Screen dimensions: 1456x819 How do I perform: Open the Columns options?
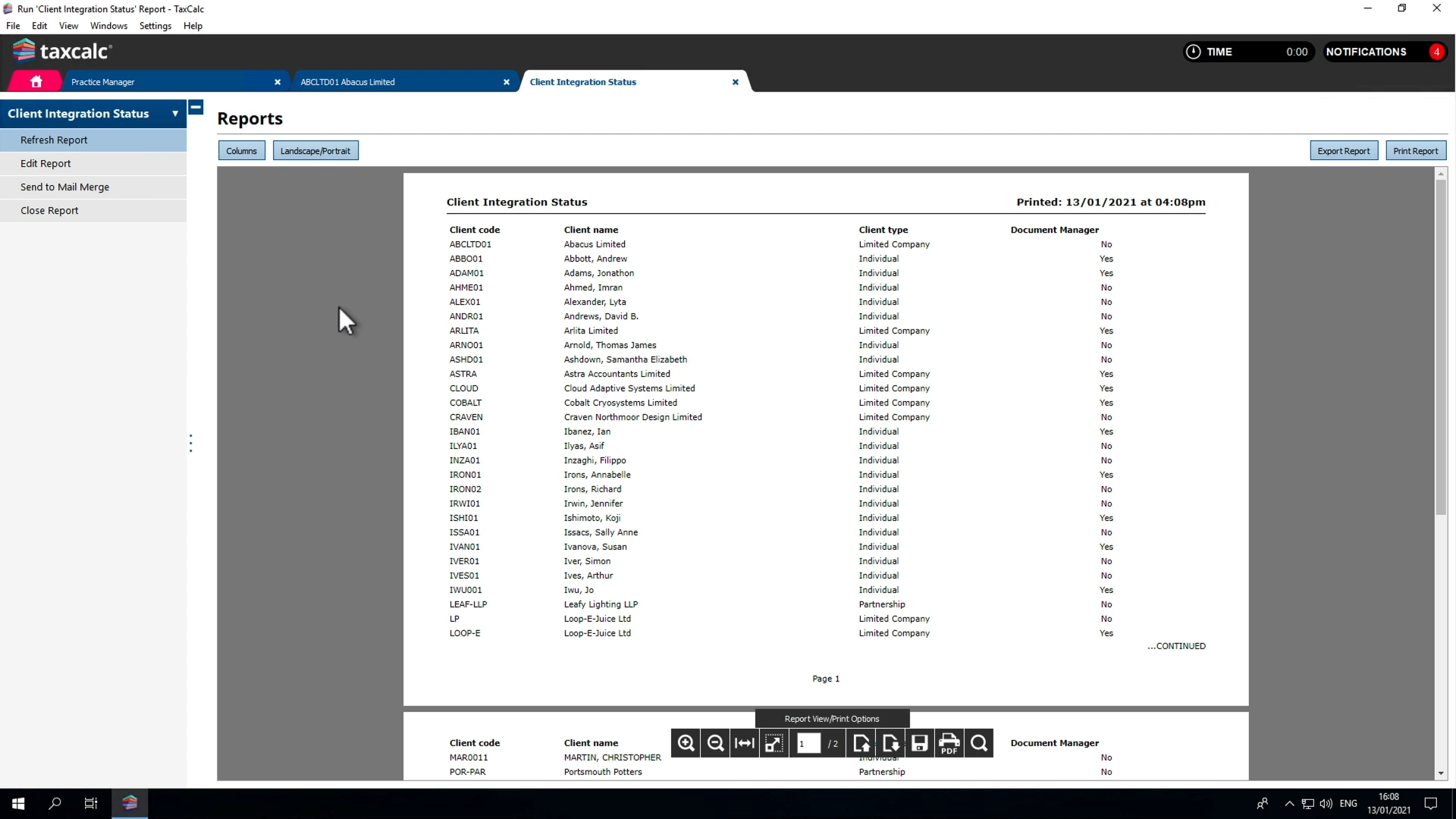(x=241, y=151)
